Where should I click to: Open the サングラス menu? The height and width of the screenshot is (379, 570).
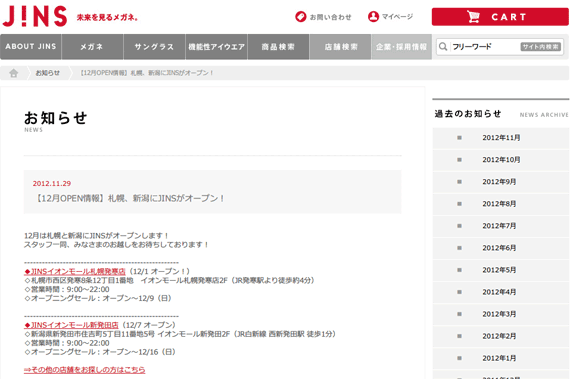[154, 47]
